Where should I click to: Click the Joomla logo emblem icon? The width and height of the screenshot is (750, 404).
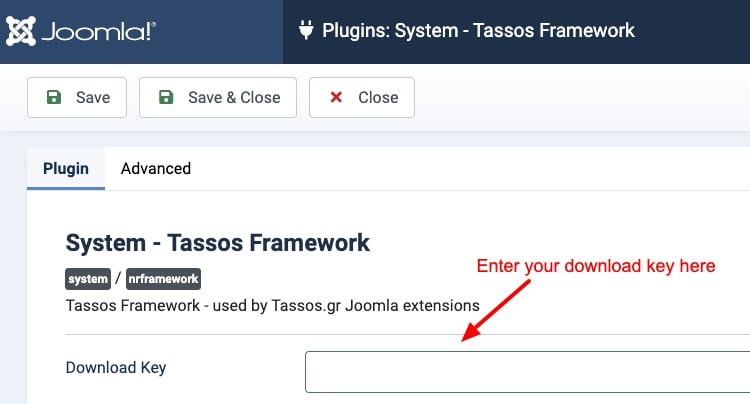[21, 31]
